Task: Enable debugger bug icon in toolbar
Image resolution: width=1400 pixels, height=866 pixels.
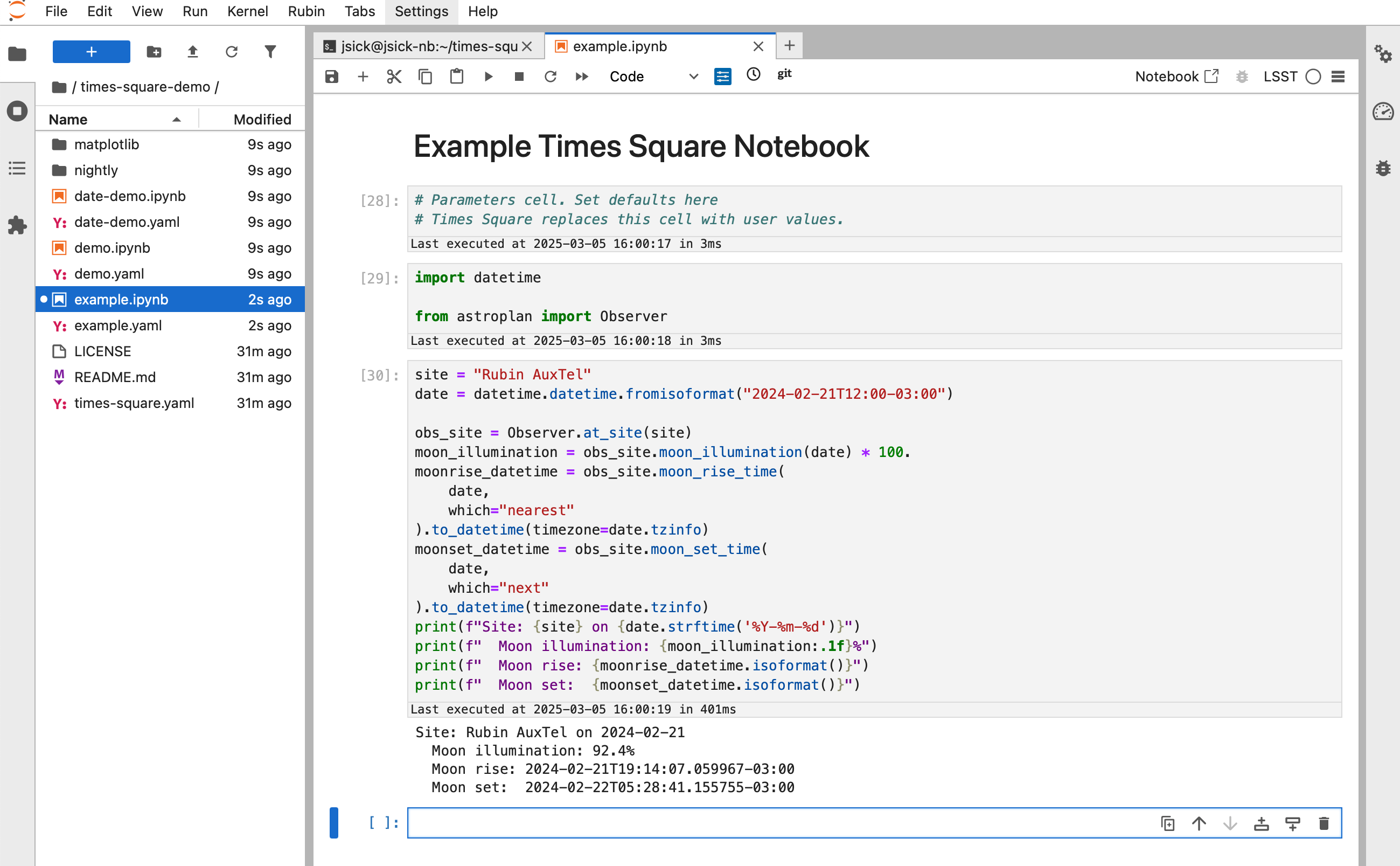Action: click(1242, 77)
